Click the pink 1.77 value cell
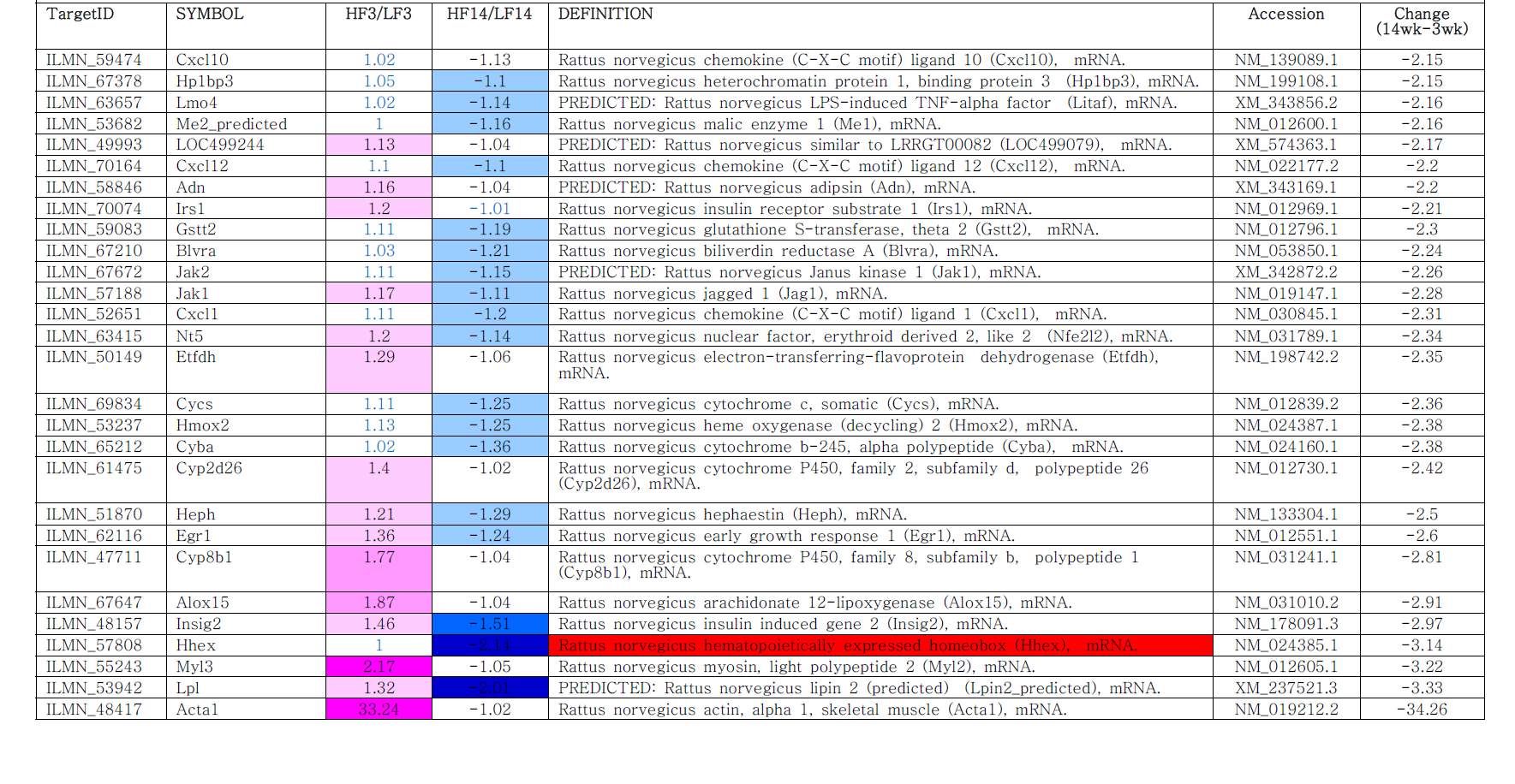Image resolution: width=1515 pixels, height=784 pixels. [x=379, y=569]
